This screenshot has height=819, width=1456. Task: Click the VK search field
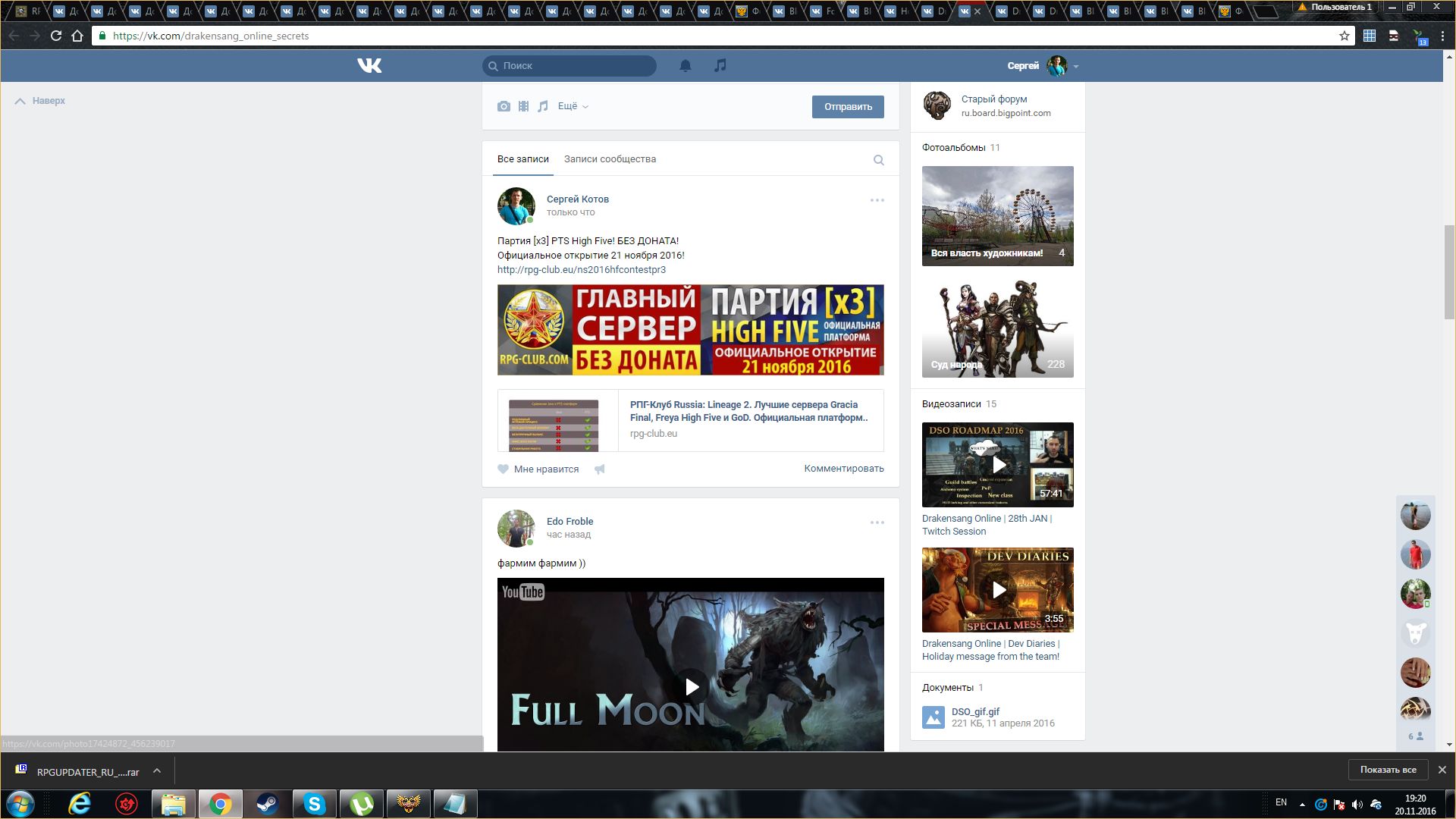pyautogui.click(x=570, y=66)
